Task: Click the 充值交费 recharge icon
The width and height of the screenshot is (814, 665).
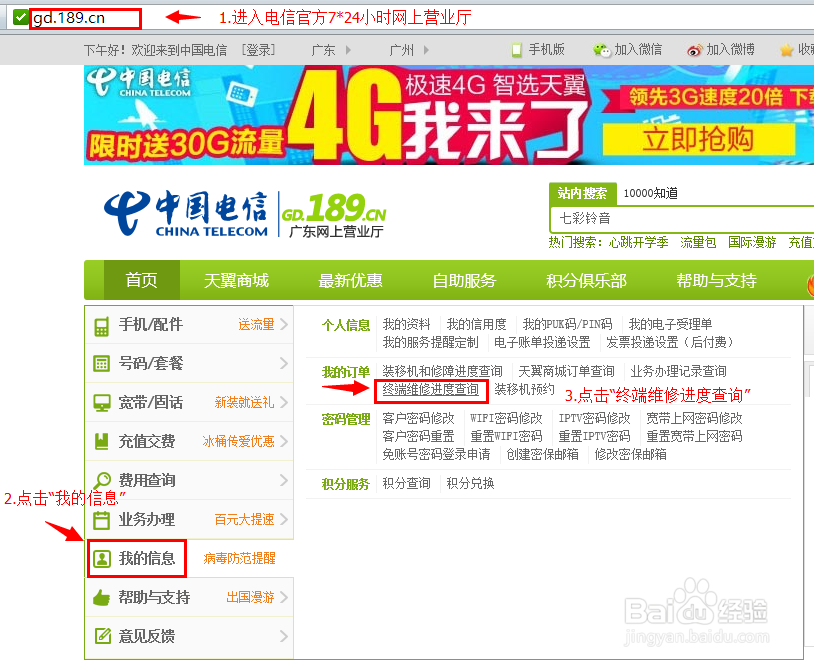Action: [102, 438]
